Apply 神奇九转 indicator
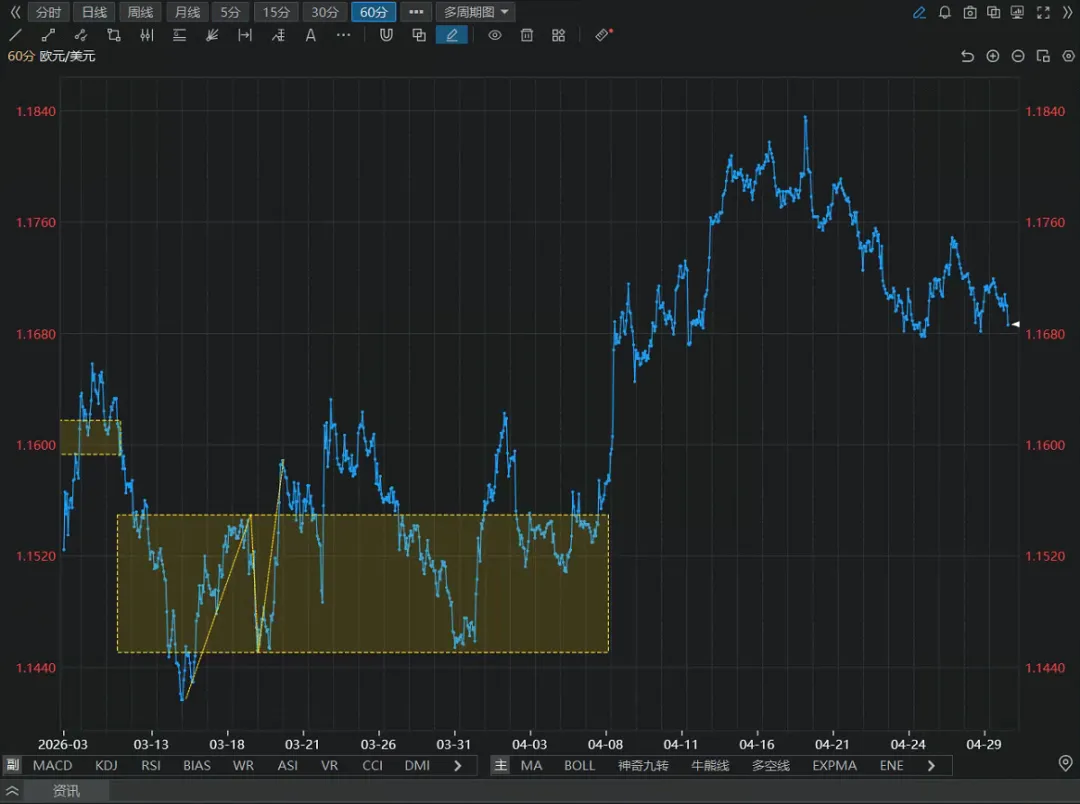The image size is (1080, 804). [643, 765]
